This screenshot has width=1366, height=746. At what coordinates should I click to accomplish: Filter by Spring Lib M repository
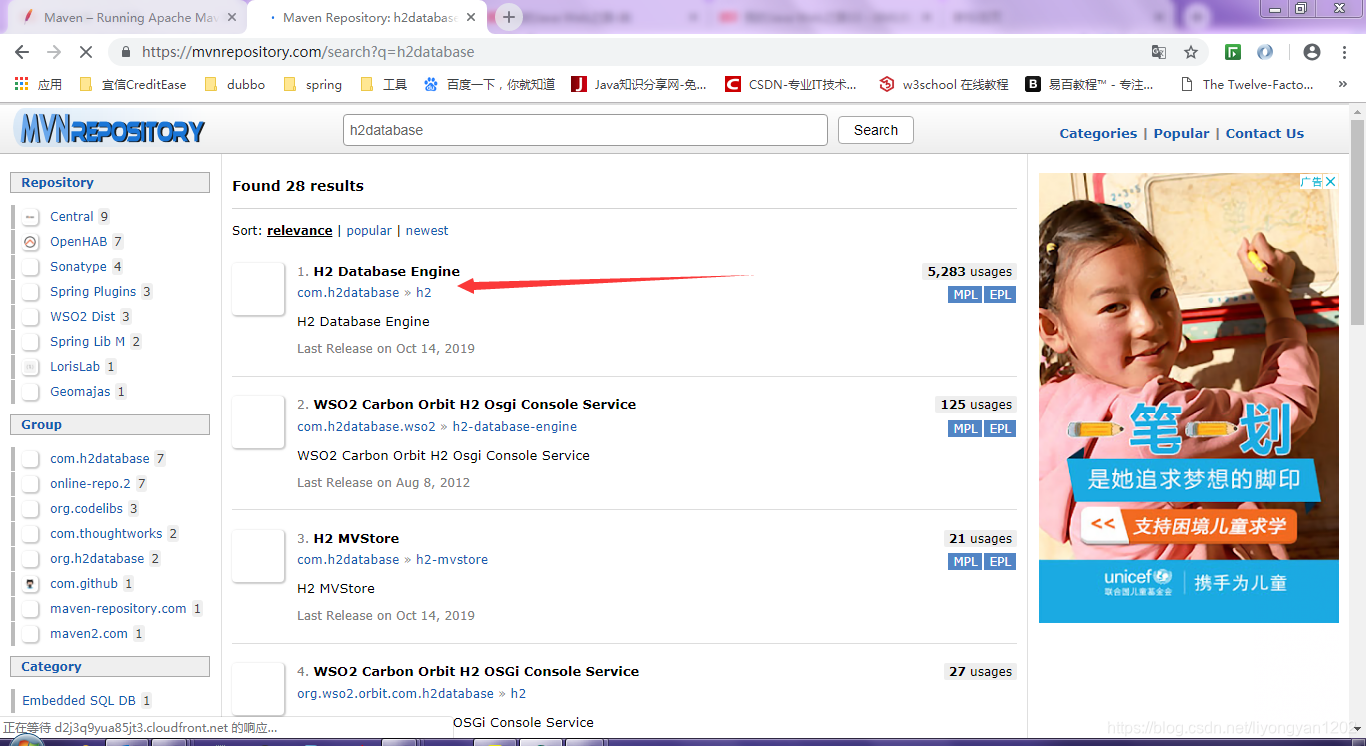pyautogui.click(x=88, y=341)
